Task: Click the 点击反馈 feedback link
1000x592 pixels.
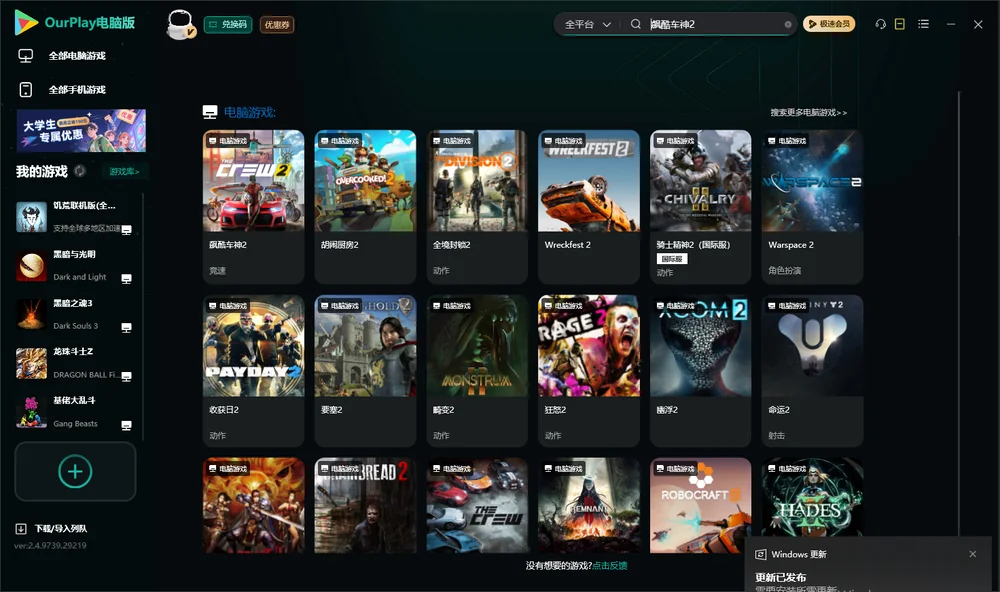Action: (610, 565)
